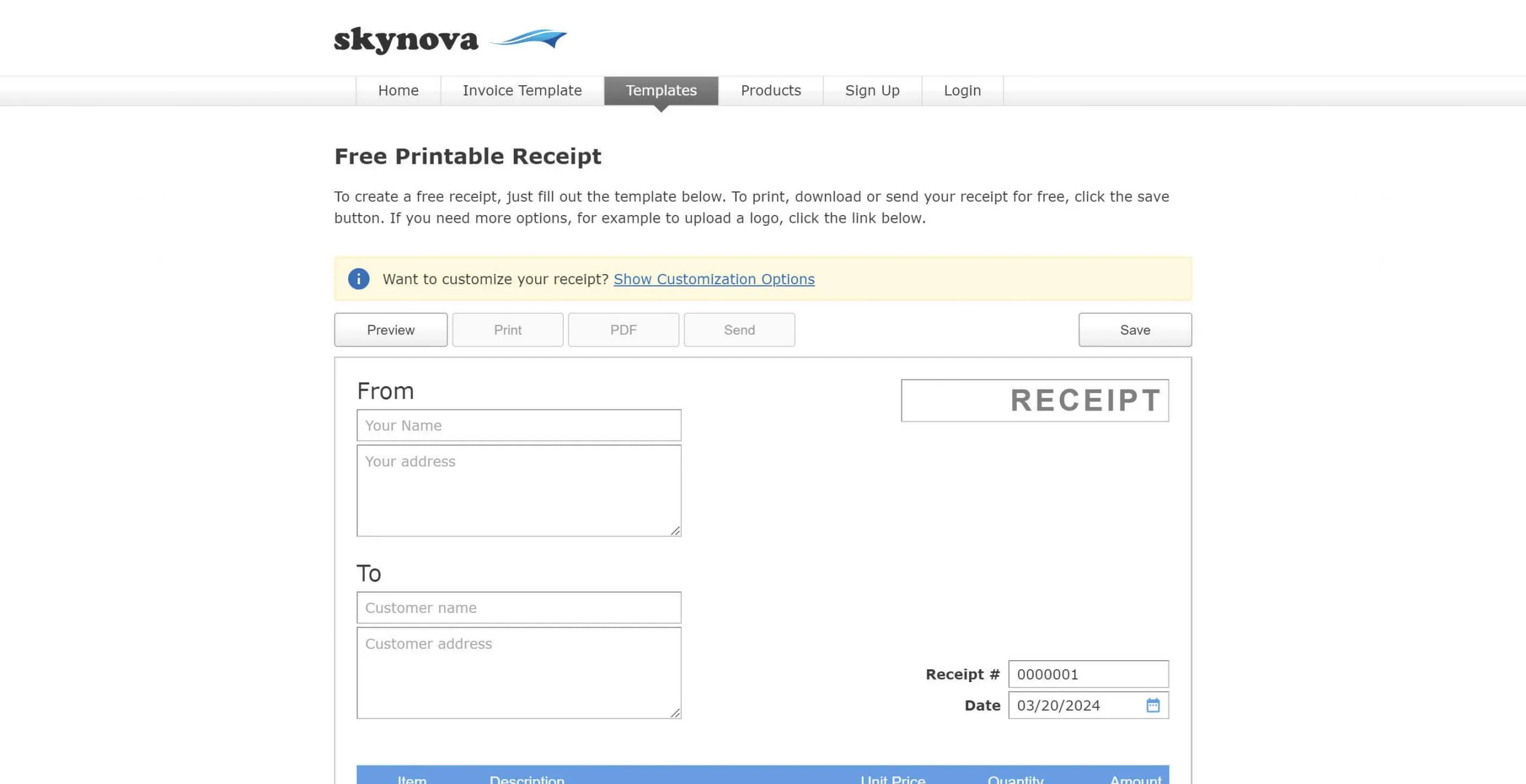Click the Print button
The height and width of the screenshot is (784, 1526).
pos(508,329)
